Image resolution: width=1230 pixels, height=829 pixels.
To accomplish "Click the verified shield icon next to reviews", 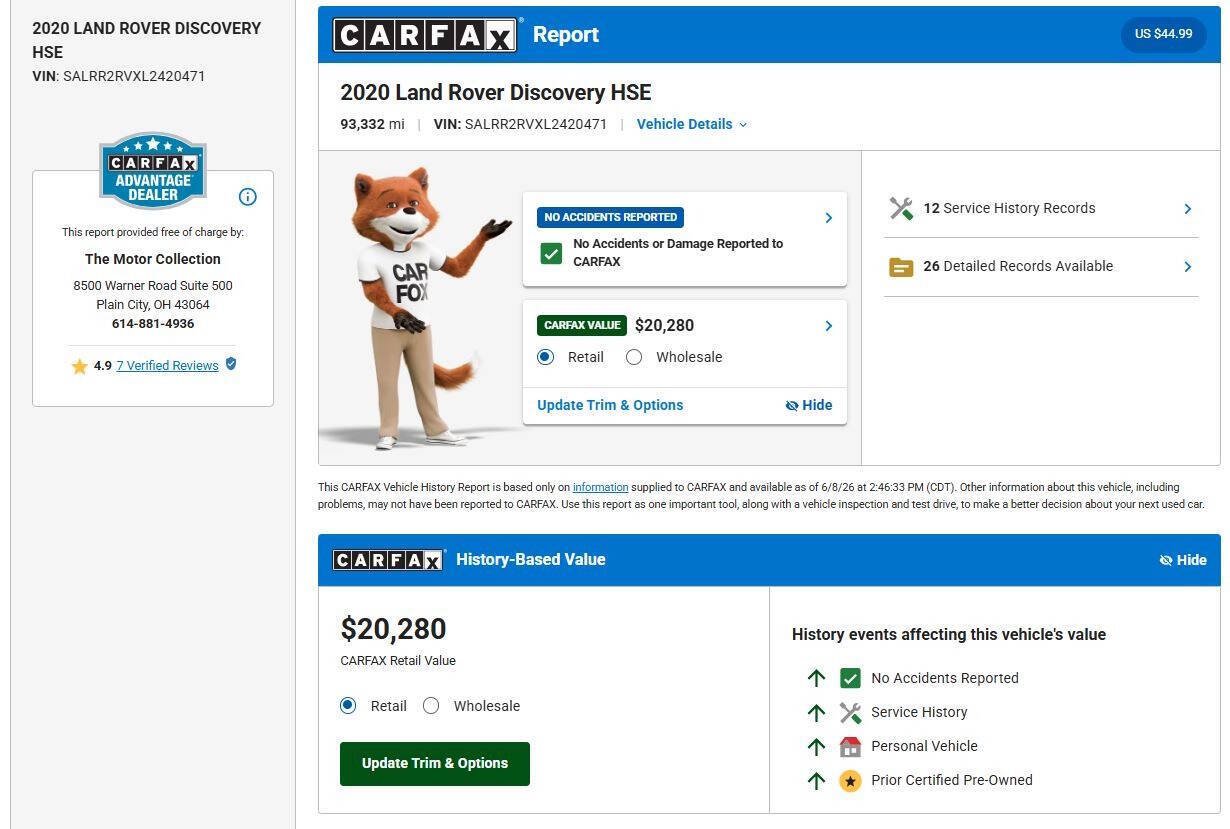I will pos(231,364).
